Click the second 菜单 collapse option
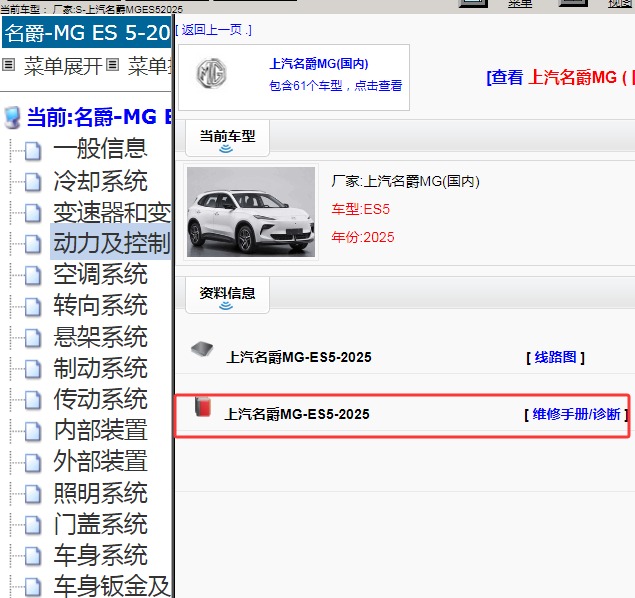 149,66
